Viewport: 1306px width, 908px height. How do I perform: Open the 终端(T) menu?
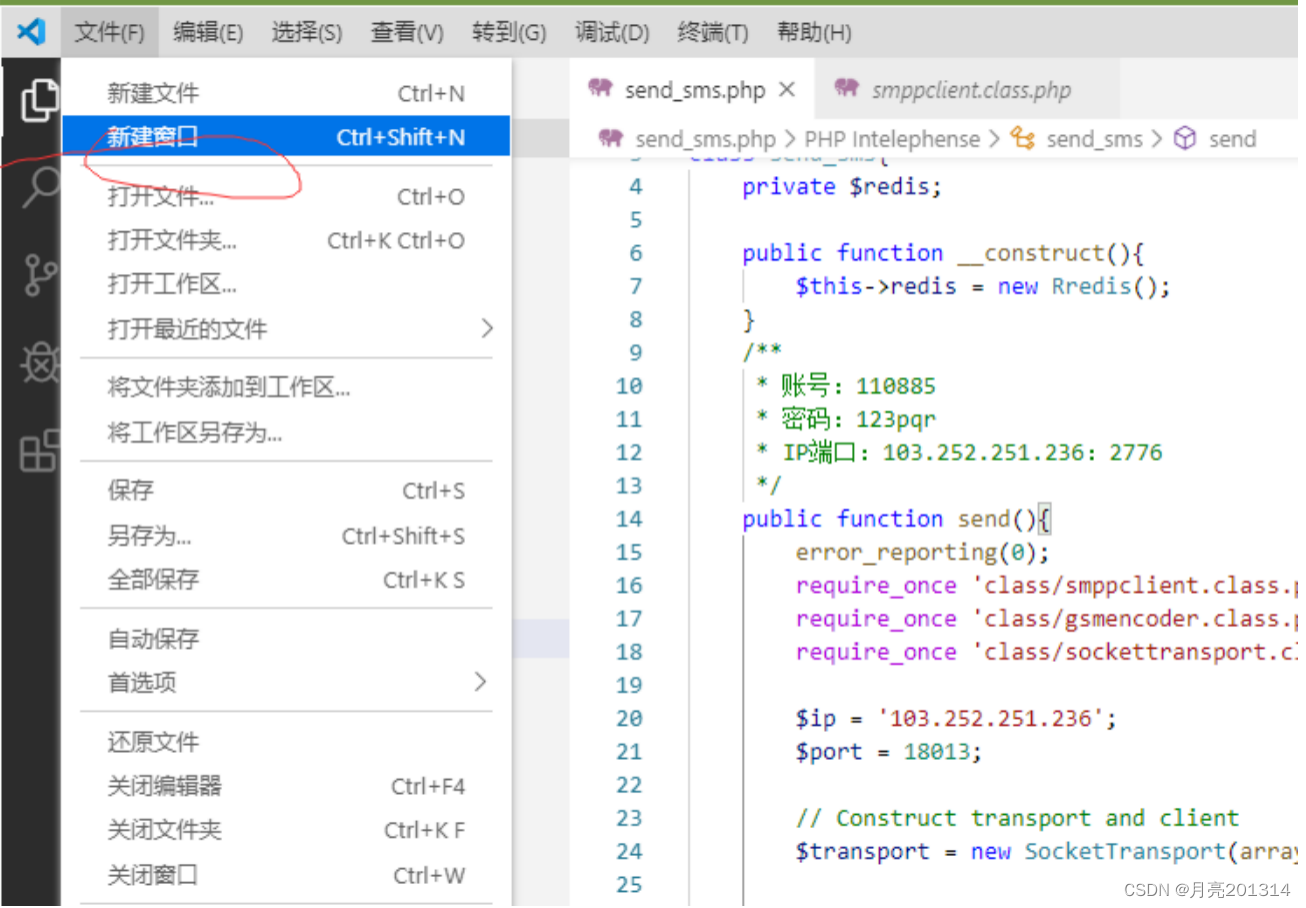(713, 33)
